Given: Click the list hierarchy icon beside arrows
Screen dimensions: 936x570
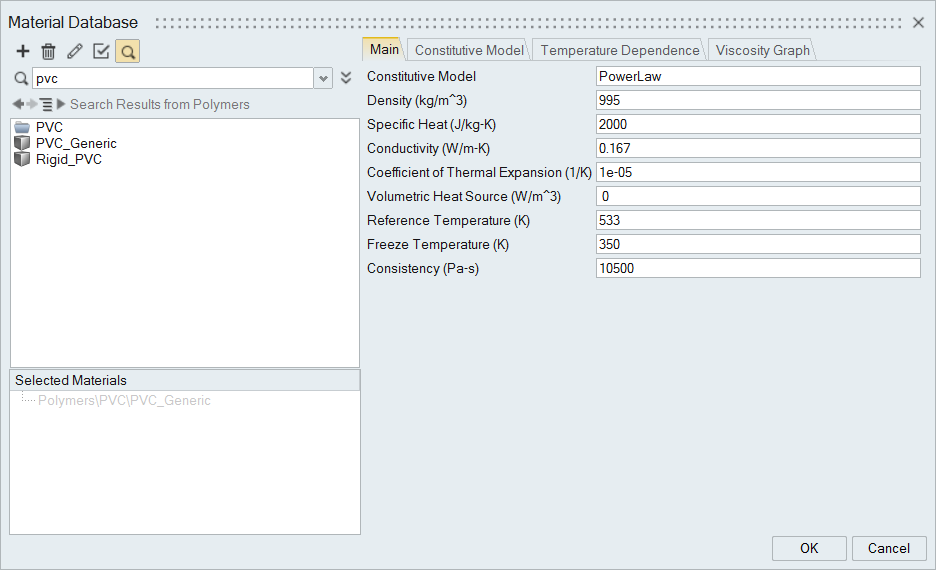Looking at the screenshot, I should pyautogui.click(x=46, y=104).
